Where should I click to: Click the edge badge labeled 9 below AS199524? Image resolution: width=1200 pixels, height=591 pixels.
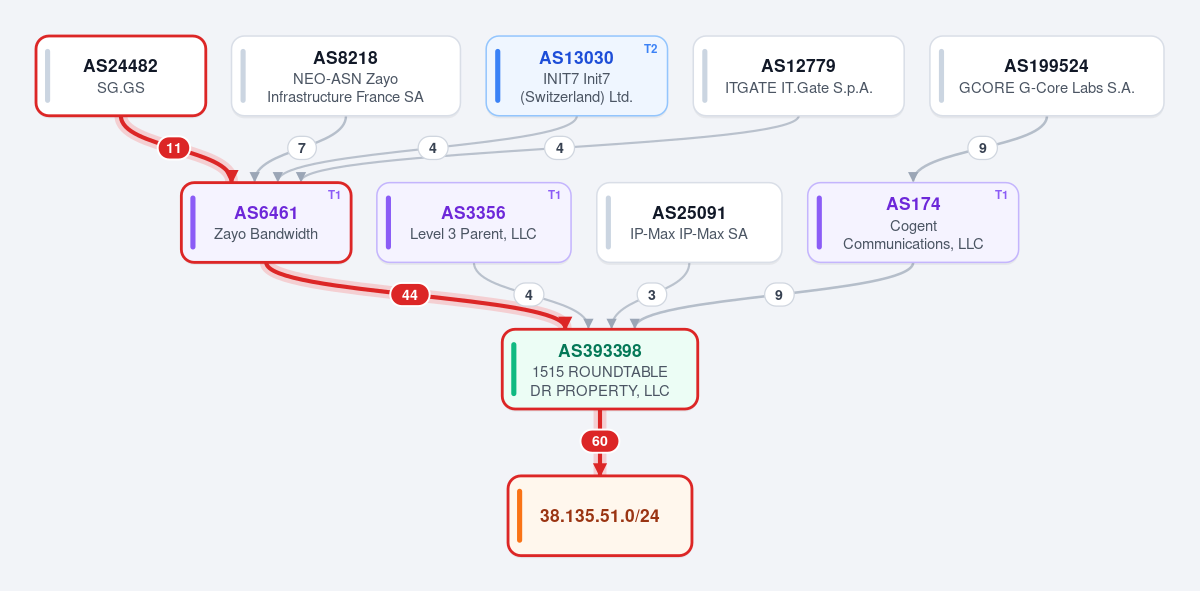pos(982,148)
